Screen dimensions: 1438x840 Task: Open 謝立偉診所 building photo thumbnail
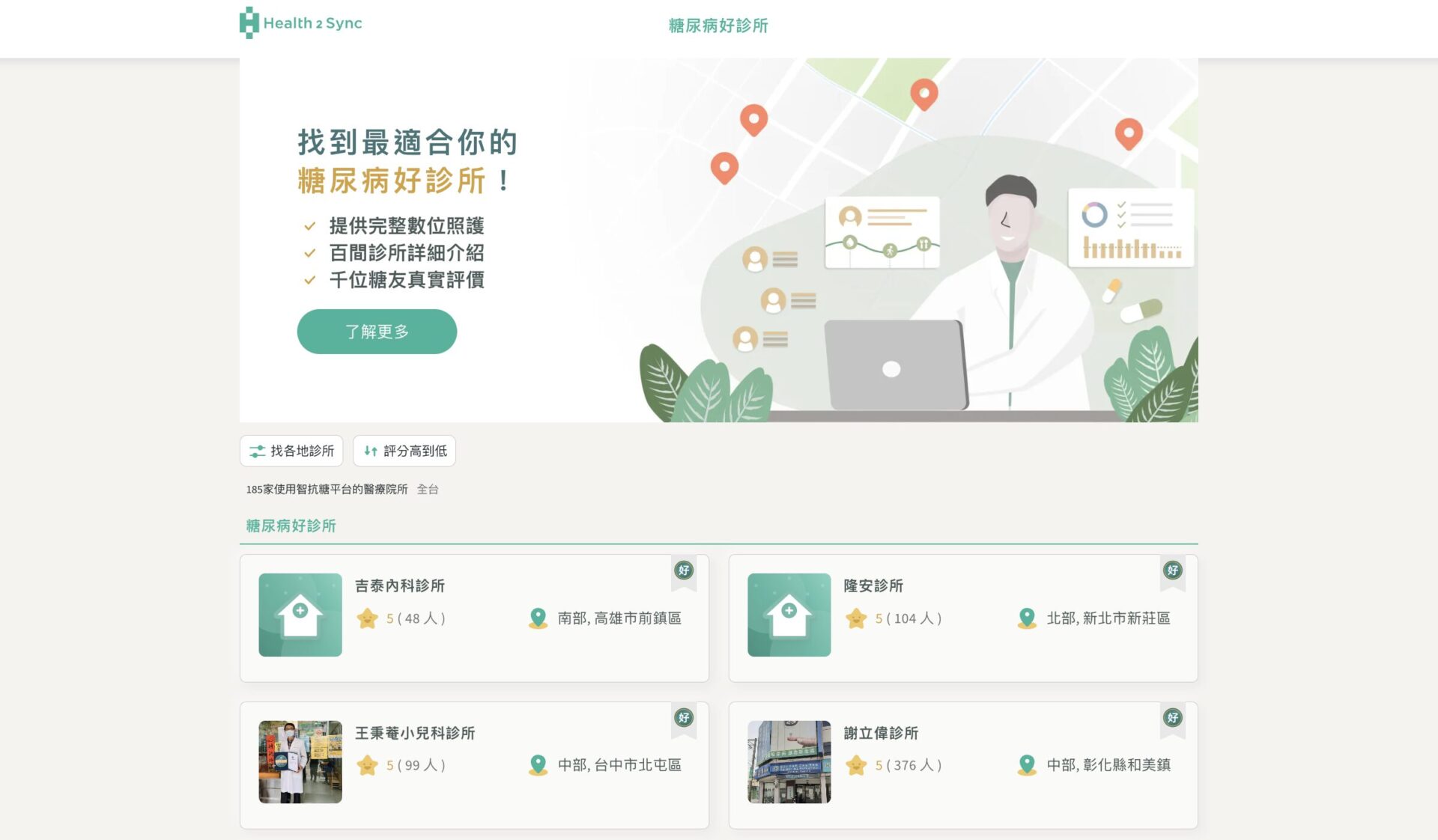pyautogui.click(x=789, y=761)
